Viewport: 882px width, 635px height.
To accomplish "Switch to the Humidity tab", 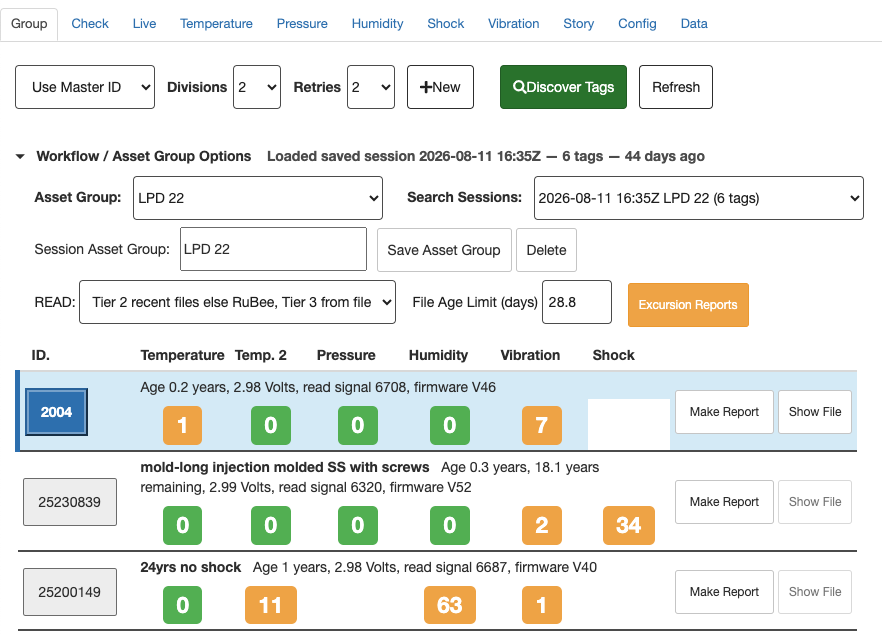I will click(377, 24).
